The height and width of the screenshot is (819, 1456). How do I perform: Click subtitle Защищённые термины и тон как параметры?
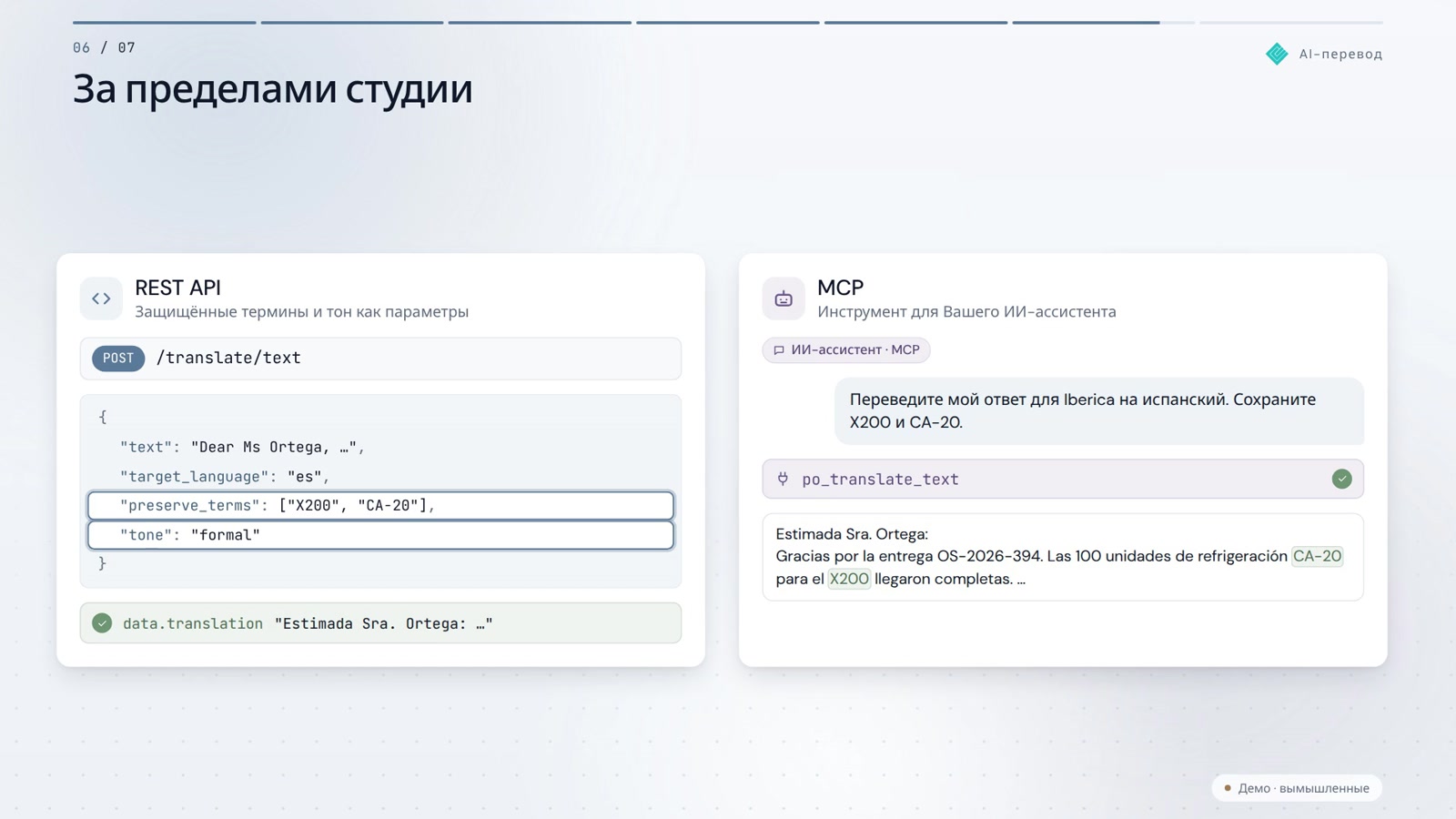pyautogui.click(x=301, y=312)
